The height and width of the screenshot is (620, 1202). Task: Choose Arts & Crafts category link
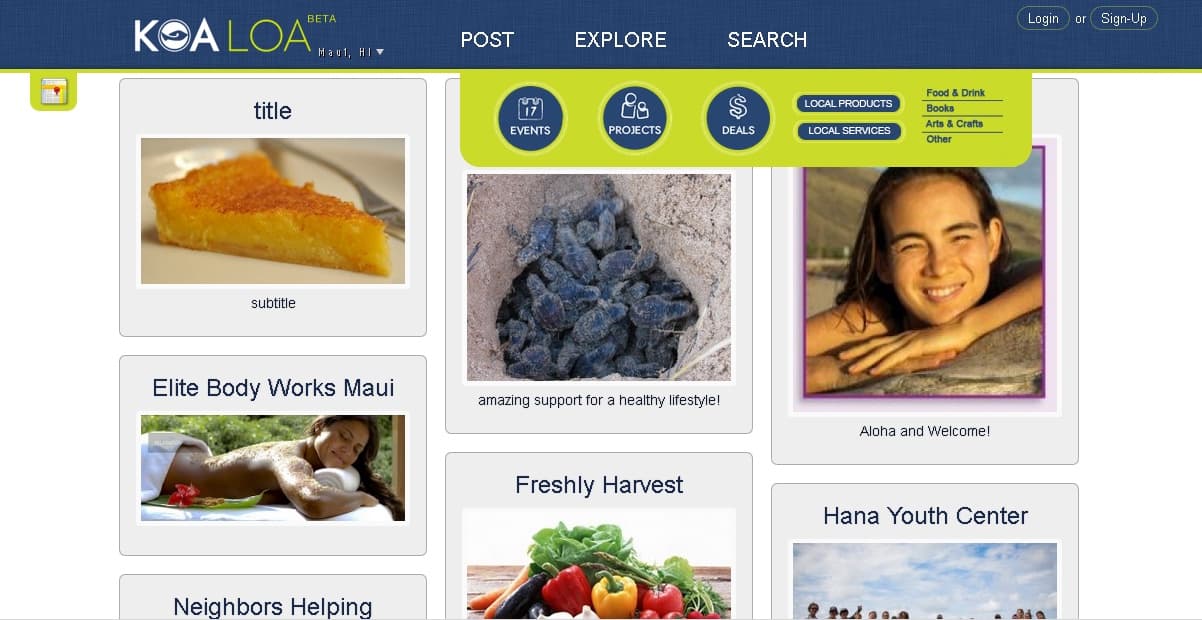954,124
